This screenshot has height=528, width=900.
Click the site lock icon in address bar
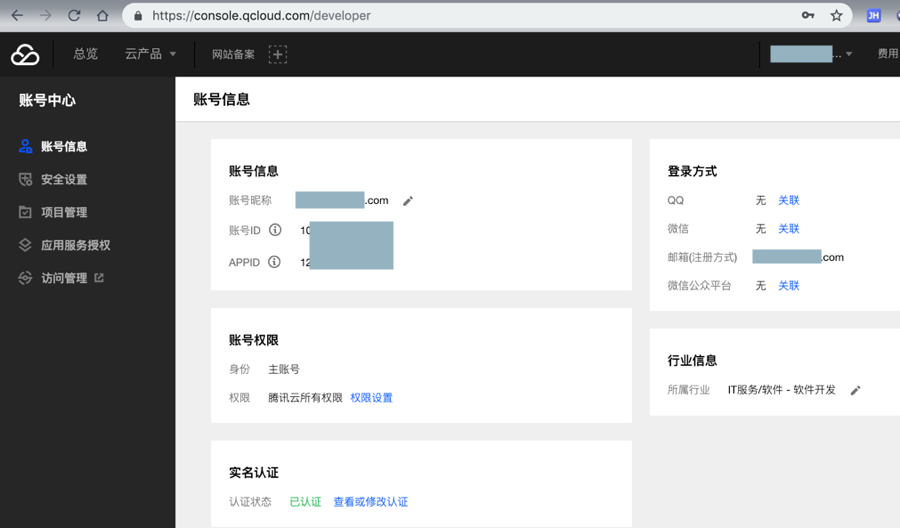click(138, 15)
